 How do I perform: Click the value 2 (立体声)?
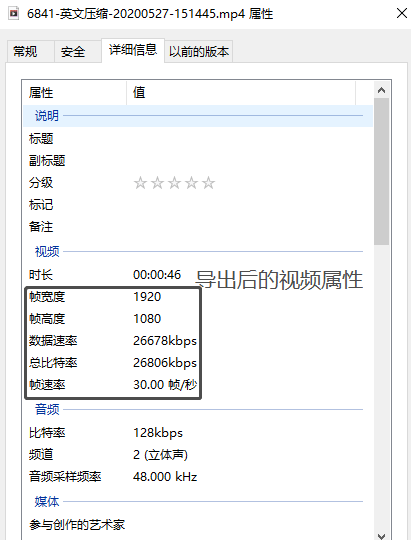(x=160, y=455)
